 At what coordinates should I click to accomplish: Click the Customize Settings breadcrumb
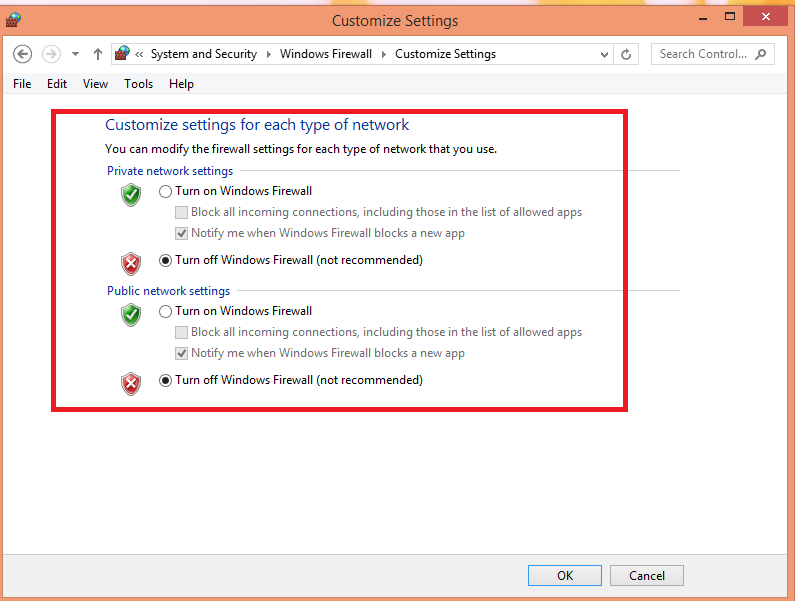click(445, 54)
